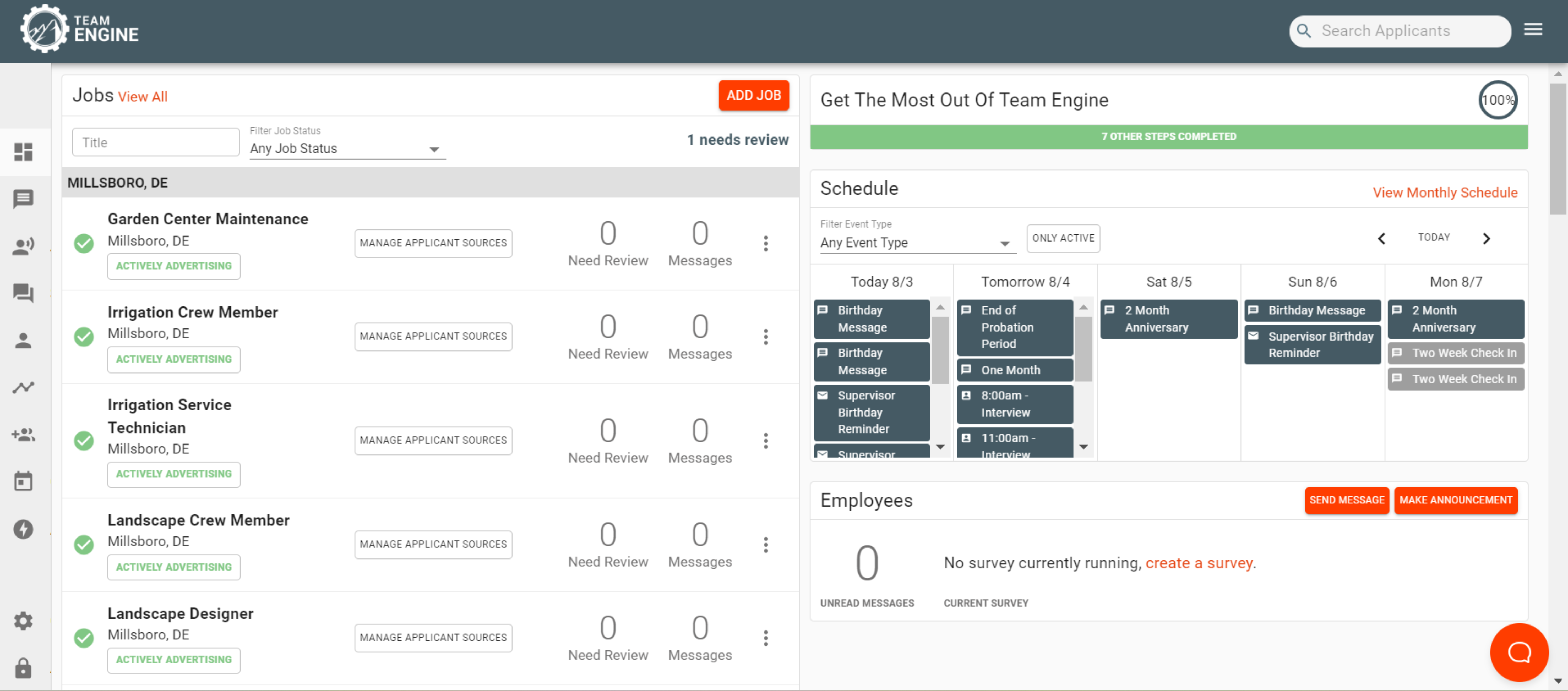The image size is (1568, 691).
Task: Click the 100% progress circle
Action: 1498,100
